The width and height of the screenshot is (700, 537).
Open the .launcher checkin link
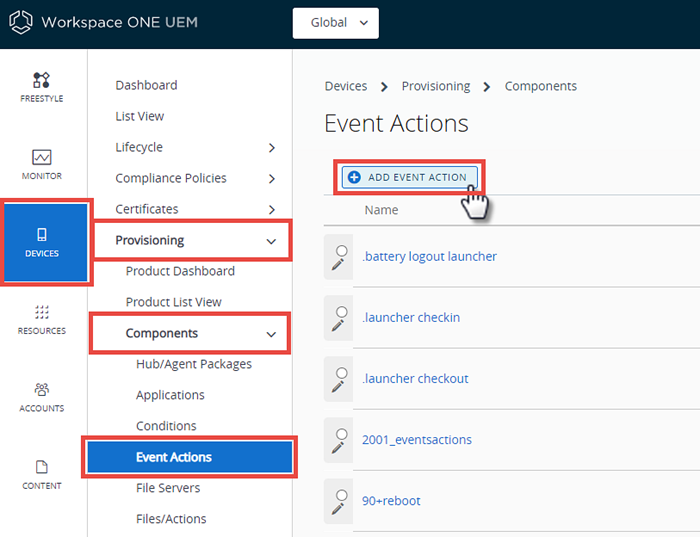tap(411, 317)
